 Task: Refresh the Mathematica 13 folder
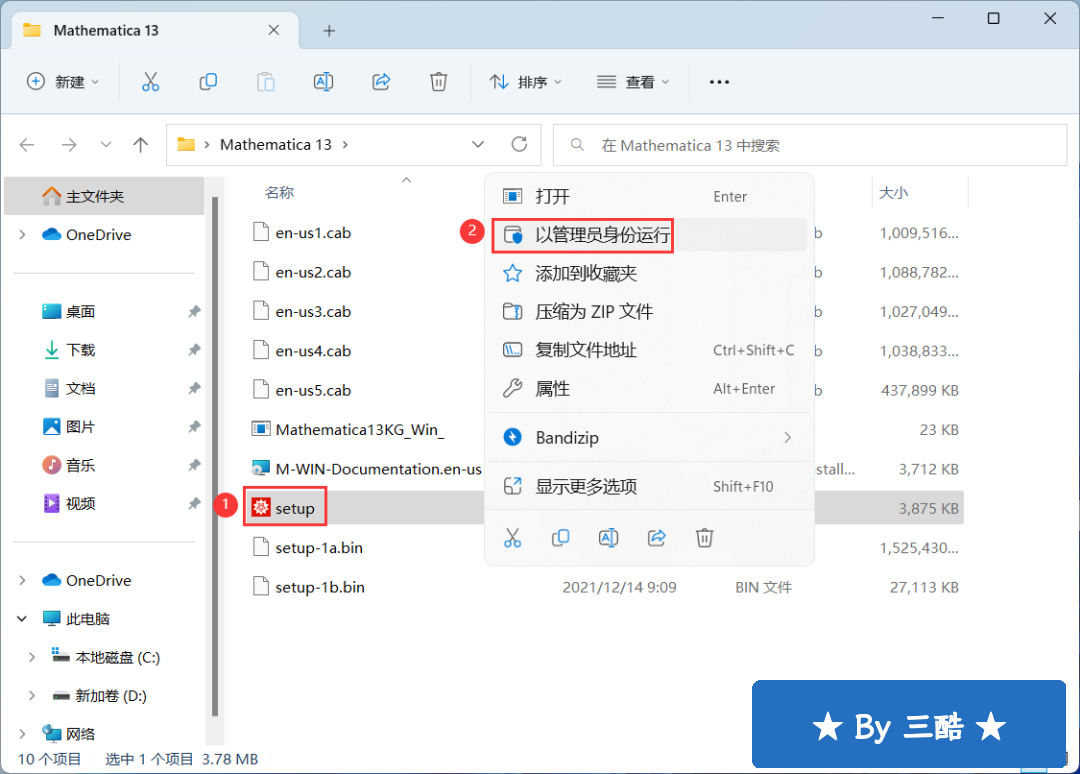click(x=519, y=145)
